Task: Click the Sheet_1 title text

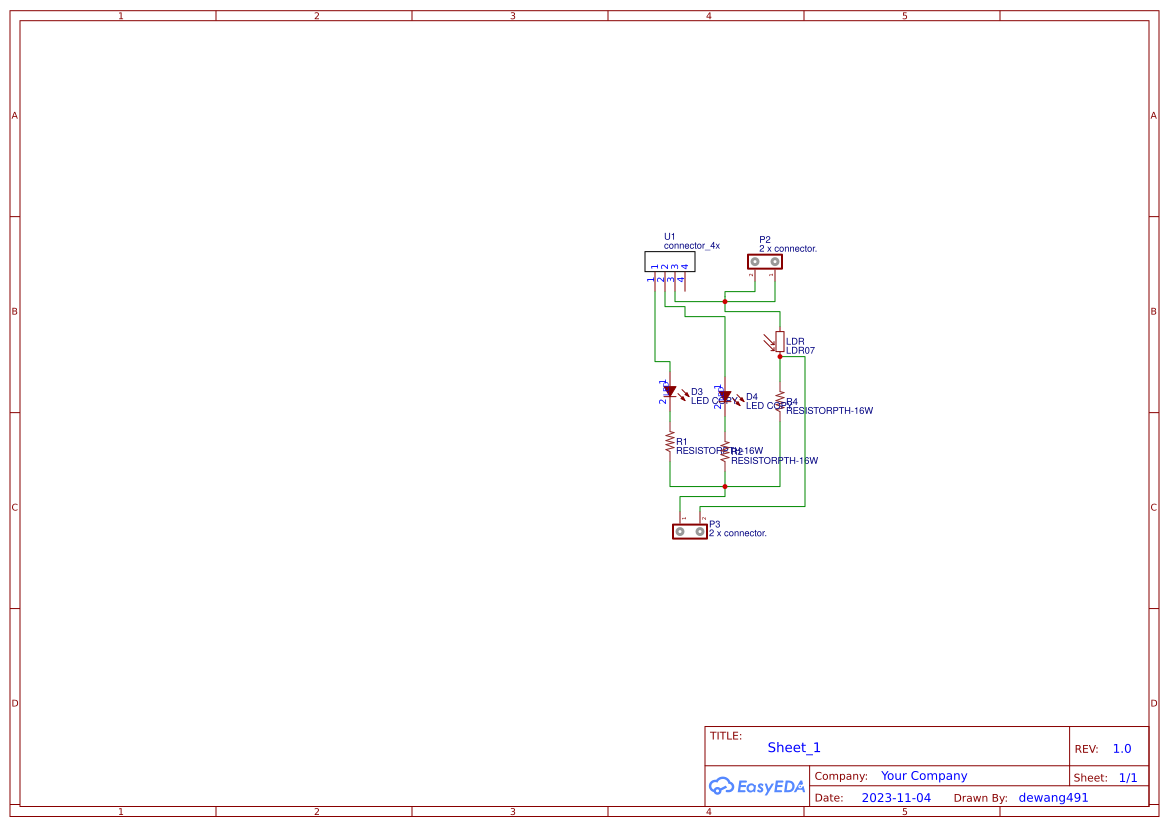Action: [x=793, y=747]
